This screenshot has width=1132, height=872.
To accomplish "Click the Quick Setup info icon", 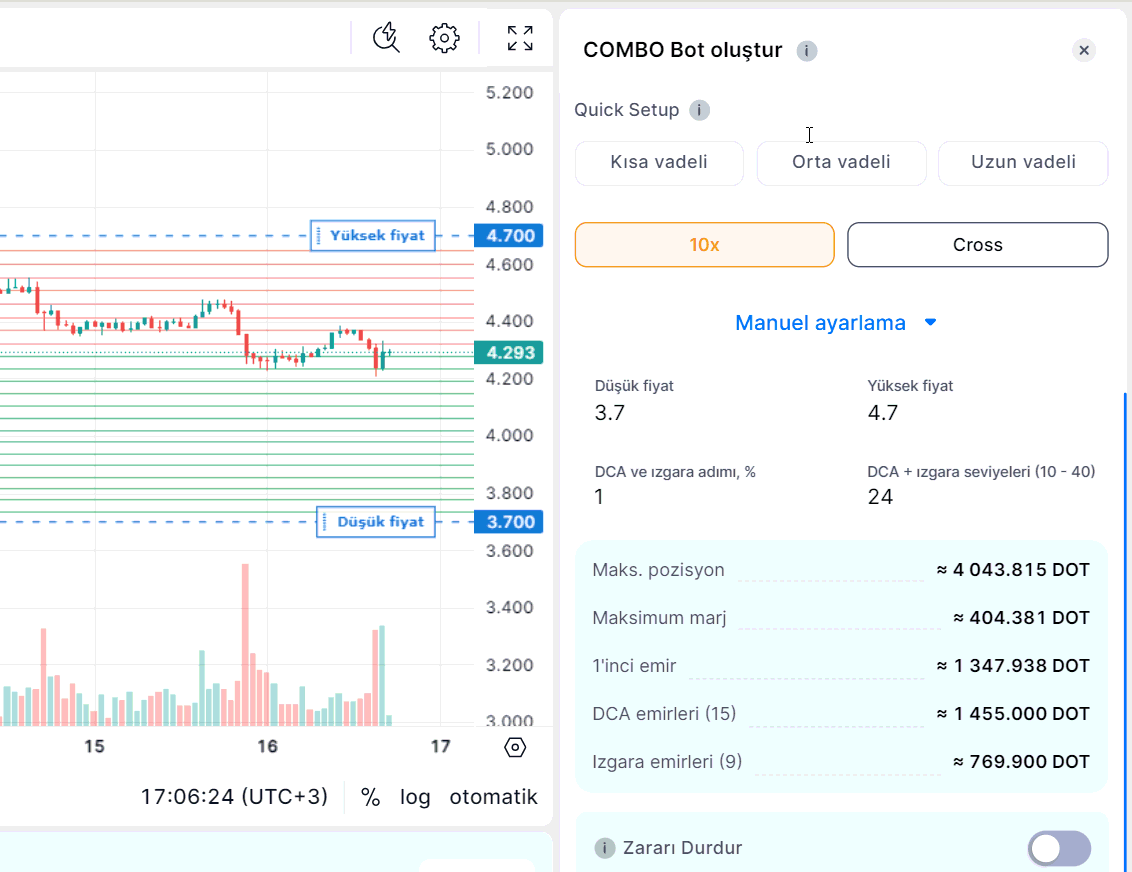I will pyautogui.click(x=700, y=110).
